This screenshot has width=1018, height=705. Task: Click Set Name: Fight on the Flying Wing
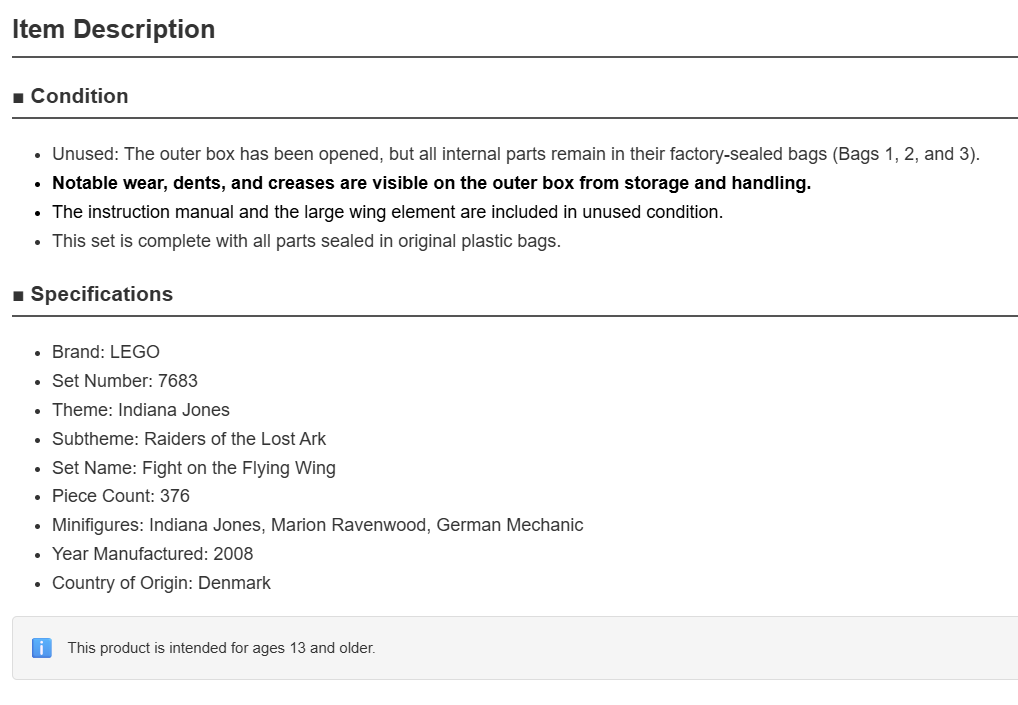click(x=194, y=468)
